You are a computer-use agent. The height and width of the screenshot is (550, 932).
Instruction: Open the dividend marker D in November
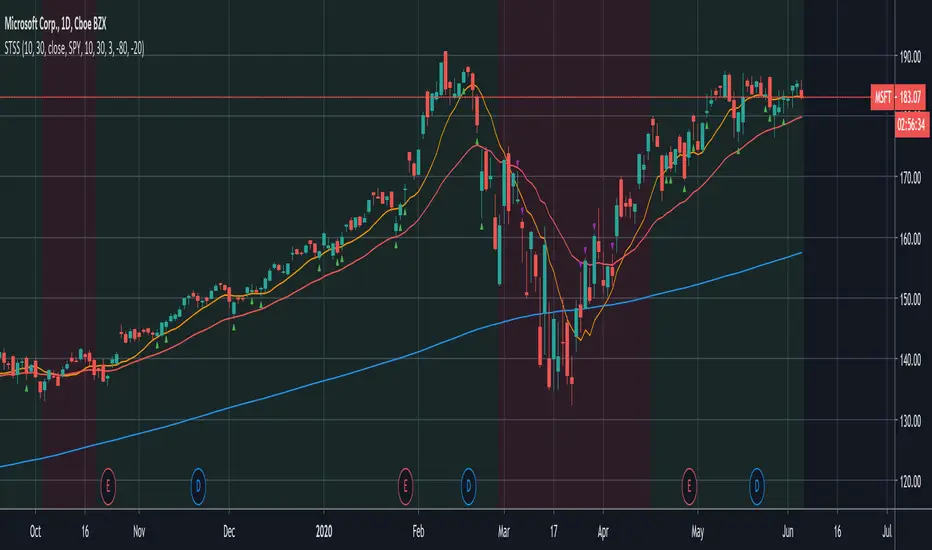point(198,486)
